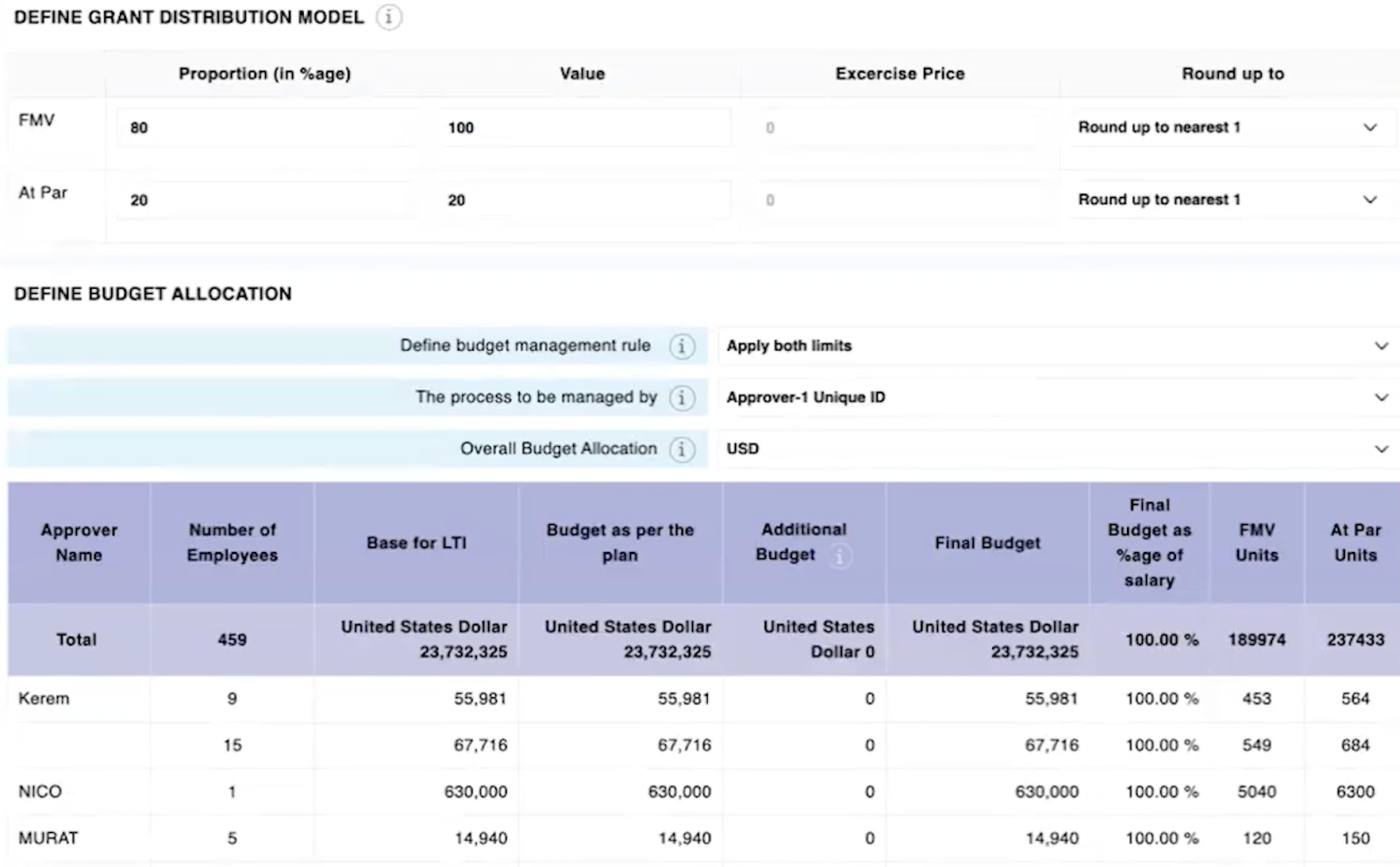Click Kerem At Par units 564
1400x867 pixels.
(1355, 698)
